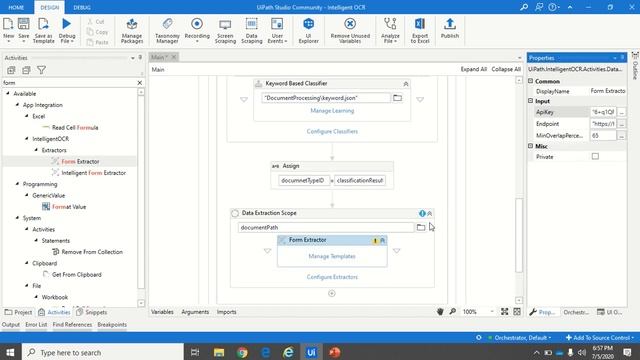Open the Activities filter funnel

(x=41, y=70)
